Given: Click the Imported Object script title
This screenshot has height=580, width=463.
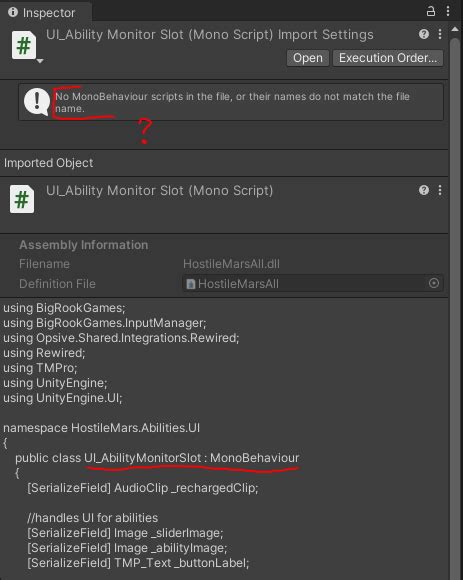Looking at the screenshot, I should pos(159,191).
